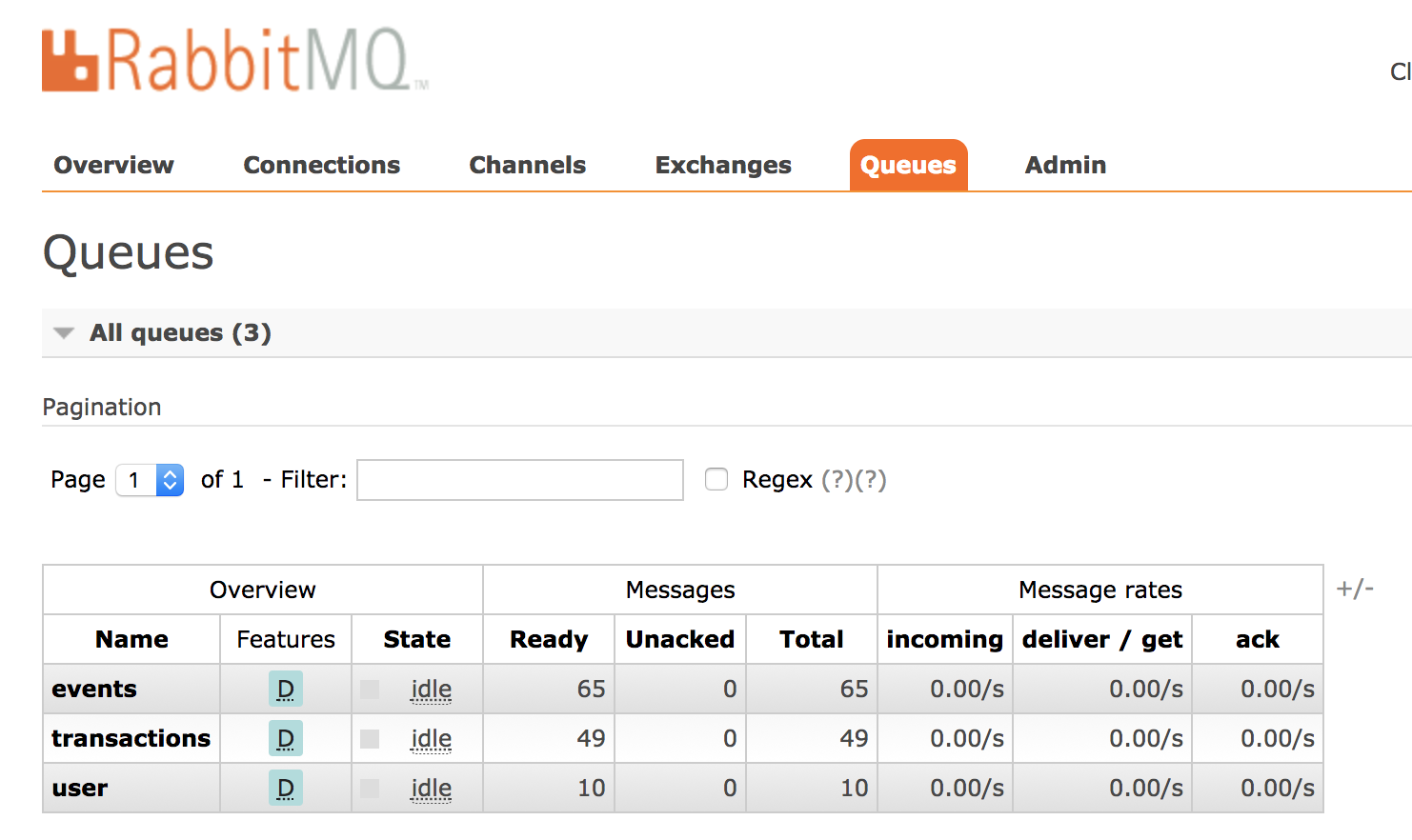Sort by the ack rate column
The height and width of the screenshot is (840, 1412).
coord(1258,639)
